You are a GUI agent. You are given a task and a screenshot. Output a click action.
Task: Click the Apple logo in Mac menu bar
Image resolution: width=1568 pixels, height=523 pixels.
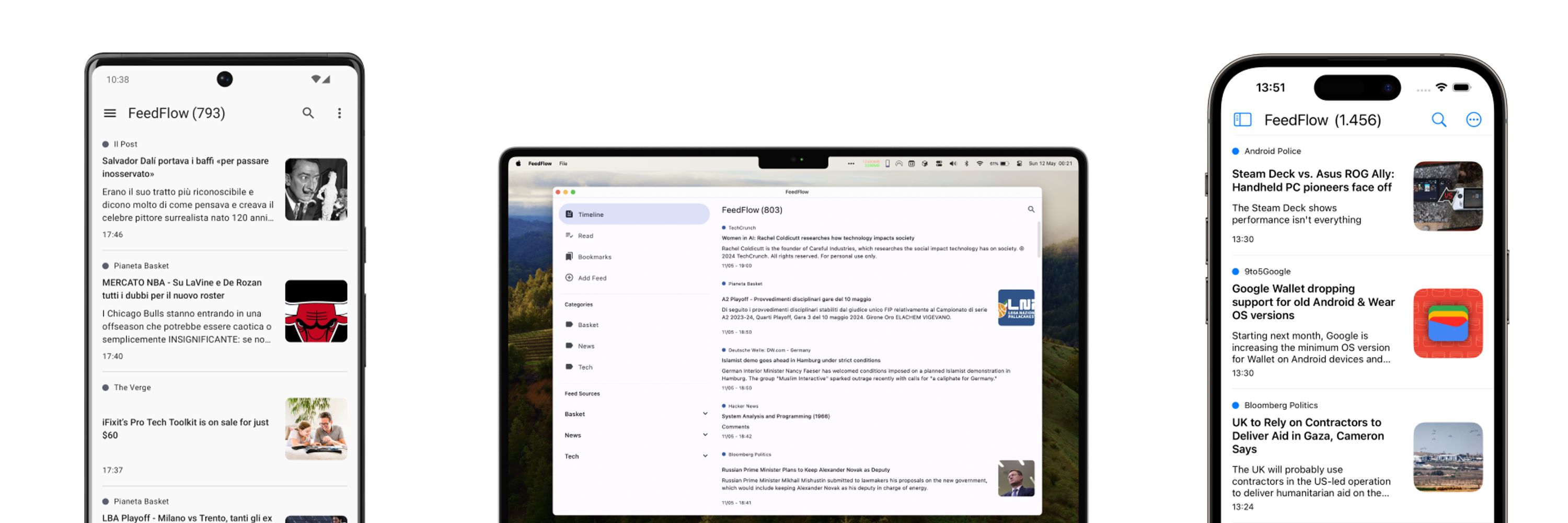click(x=518, y=163)
